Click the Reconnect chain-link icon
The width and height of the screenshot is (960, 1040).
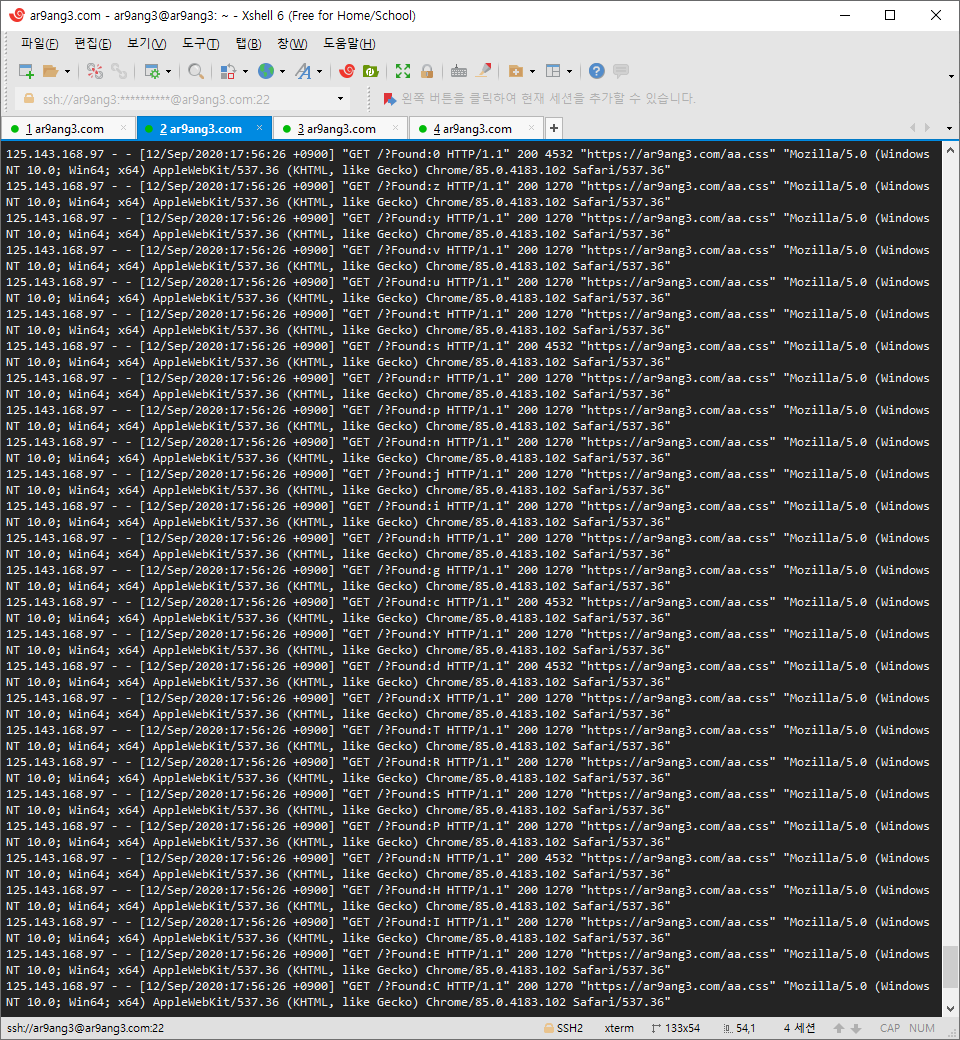coord(119,71)
